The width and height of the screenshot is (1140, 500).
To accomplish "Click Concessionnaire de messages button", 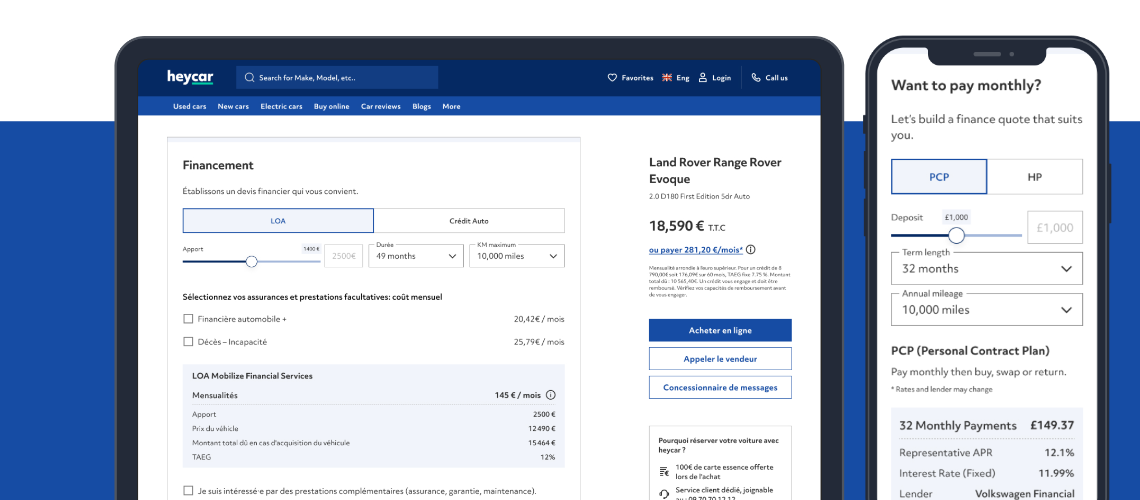I will click(x=720, y=387).
